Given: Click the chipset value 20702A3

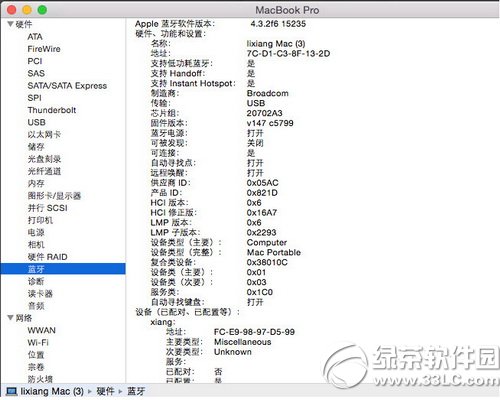Looking at the screenshot, I should point(265,113).
